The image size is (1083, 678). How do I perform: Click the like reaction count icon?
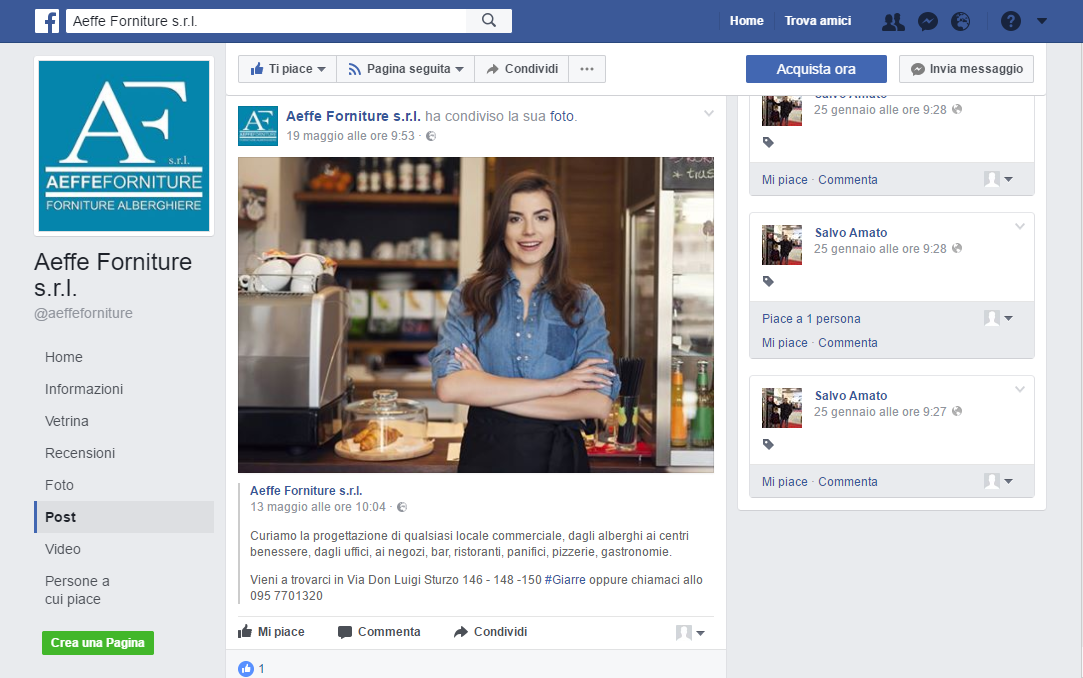(246, 668)
